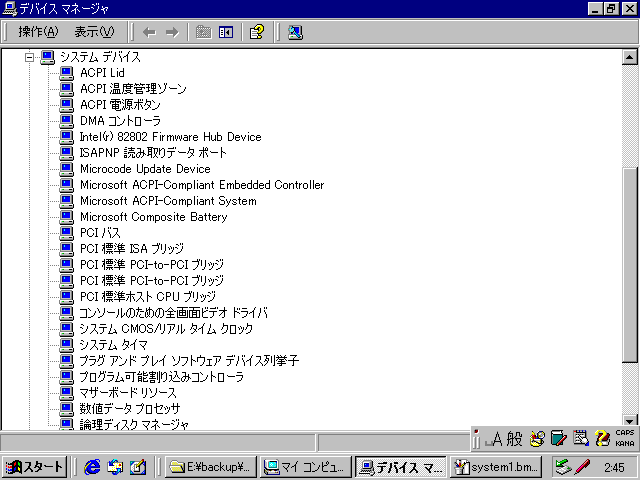Click scrollbar down arrow
The width and height of the screenshot is (640, 480).
(x=629, y=422)
